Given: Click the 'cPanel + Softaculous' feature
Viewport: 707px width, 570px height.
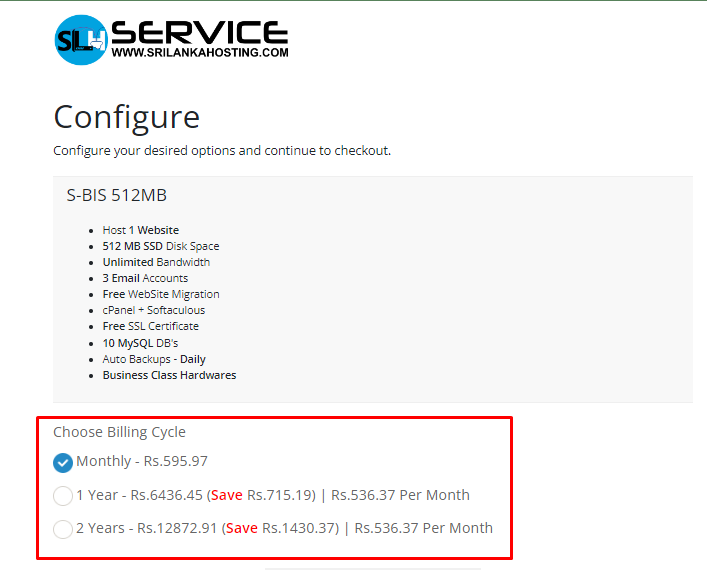Looking at the screenshot, I should (x=153, y=310).
